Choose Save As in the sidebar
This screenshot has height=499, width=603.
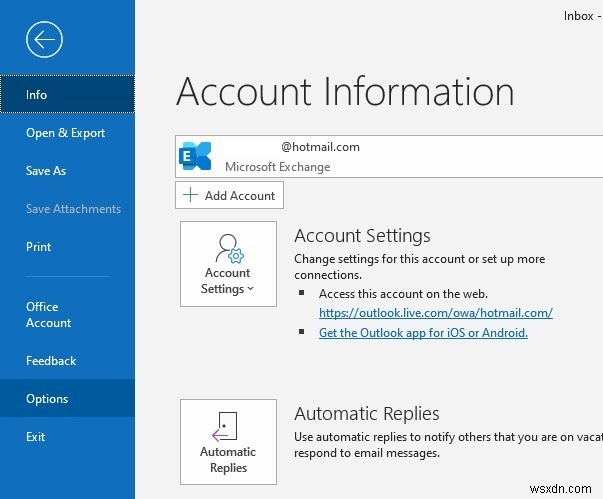pos(67,171)
